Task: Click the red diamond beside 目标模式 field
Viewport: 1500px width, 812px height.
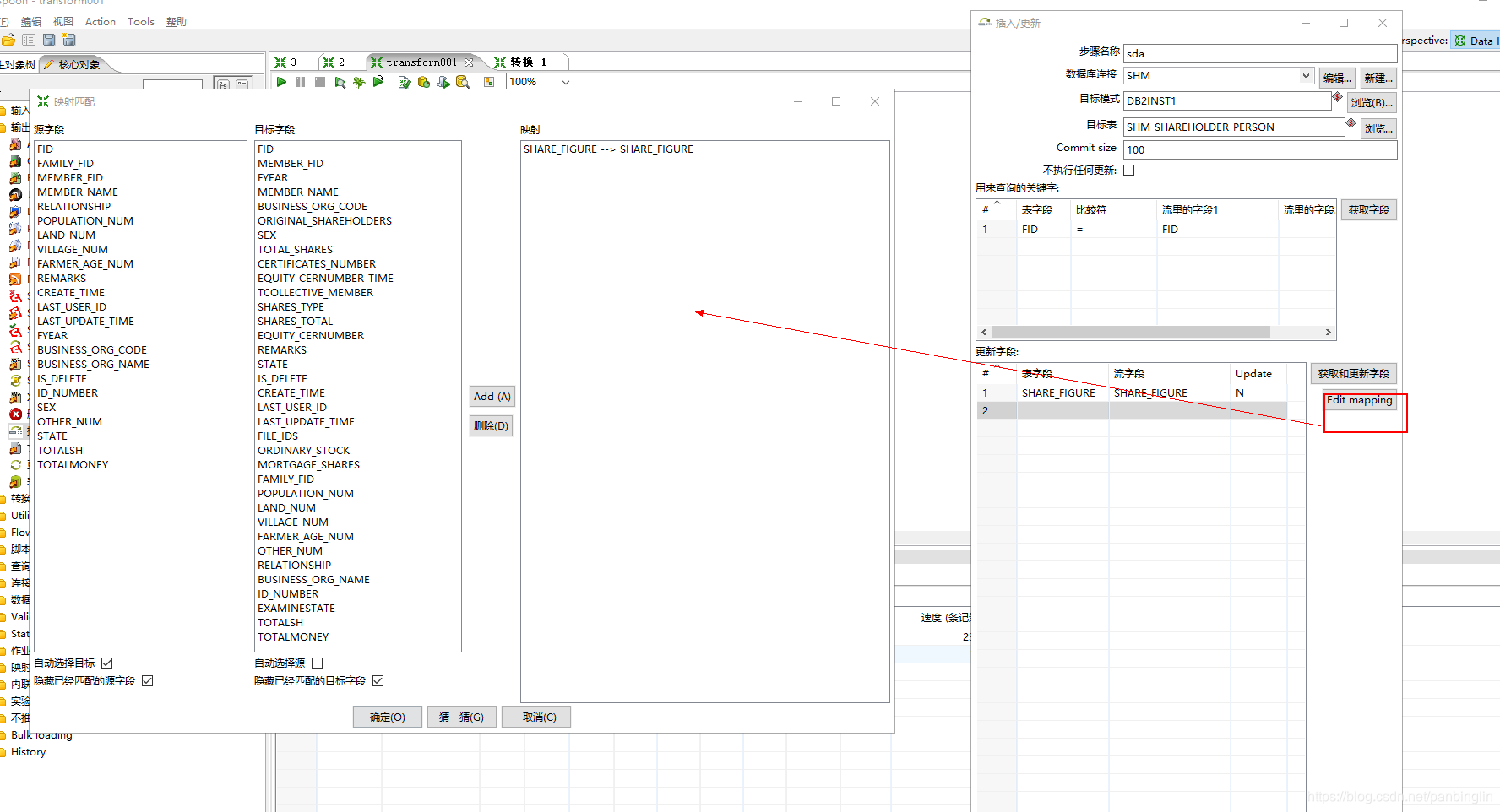Action: [1337, 97]
